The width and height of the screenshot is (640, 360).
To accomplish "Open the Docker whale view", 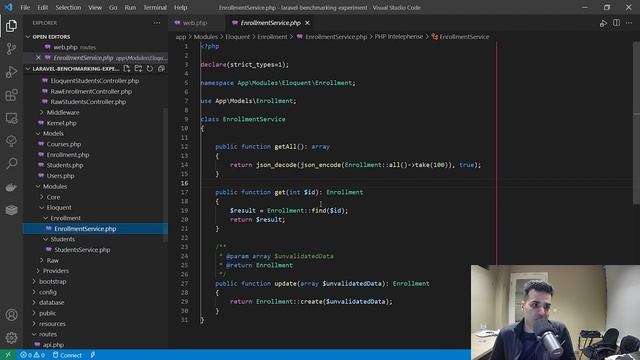I will point(11,187).
